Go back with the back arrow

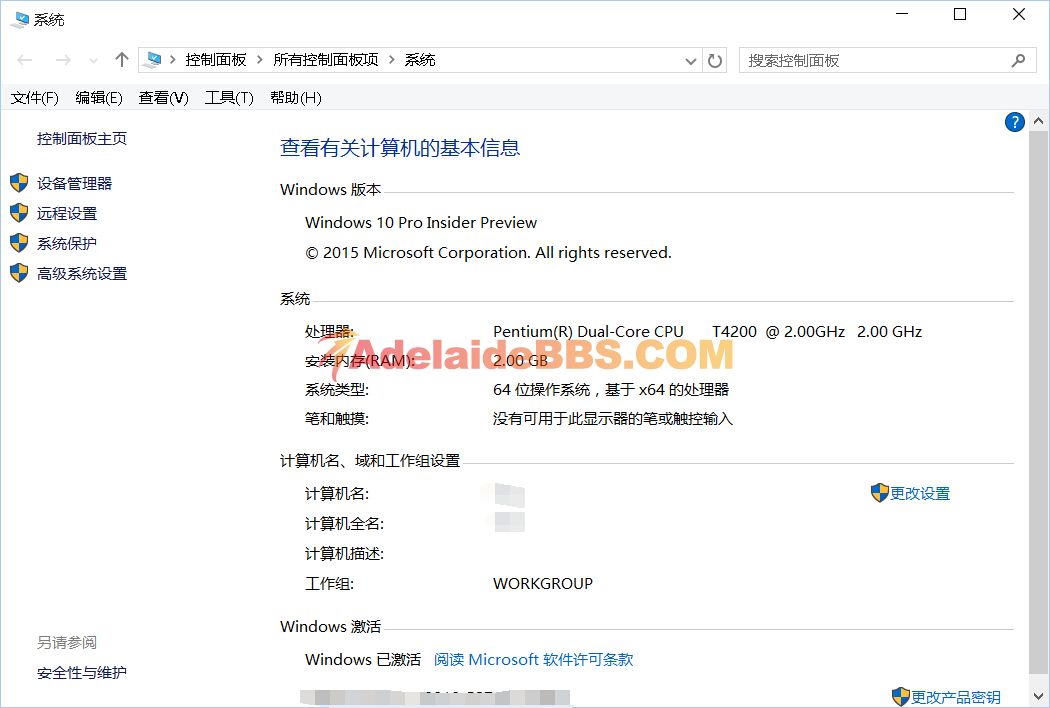pos(25,60)
